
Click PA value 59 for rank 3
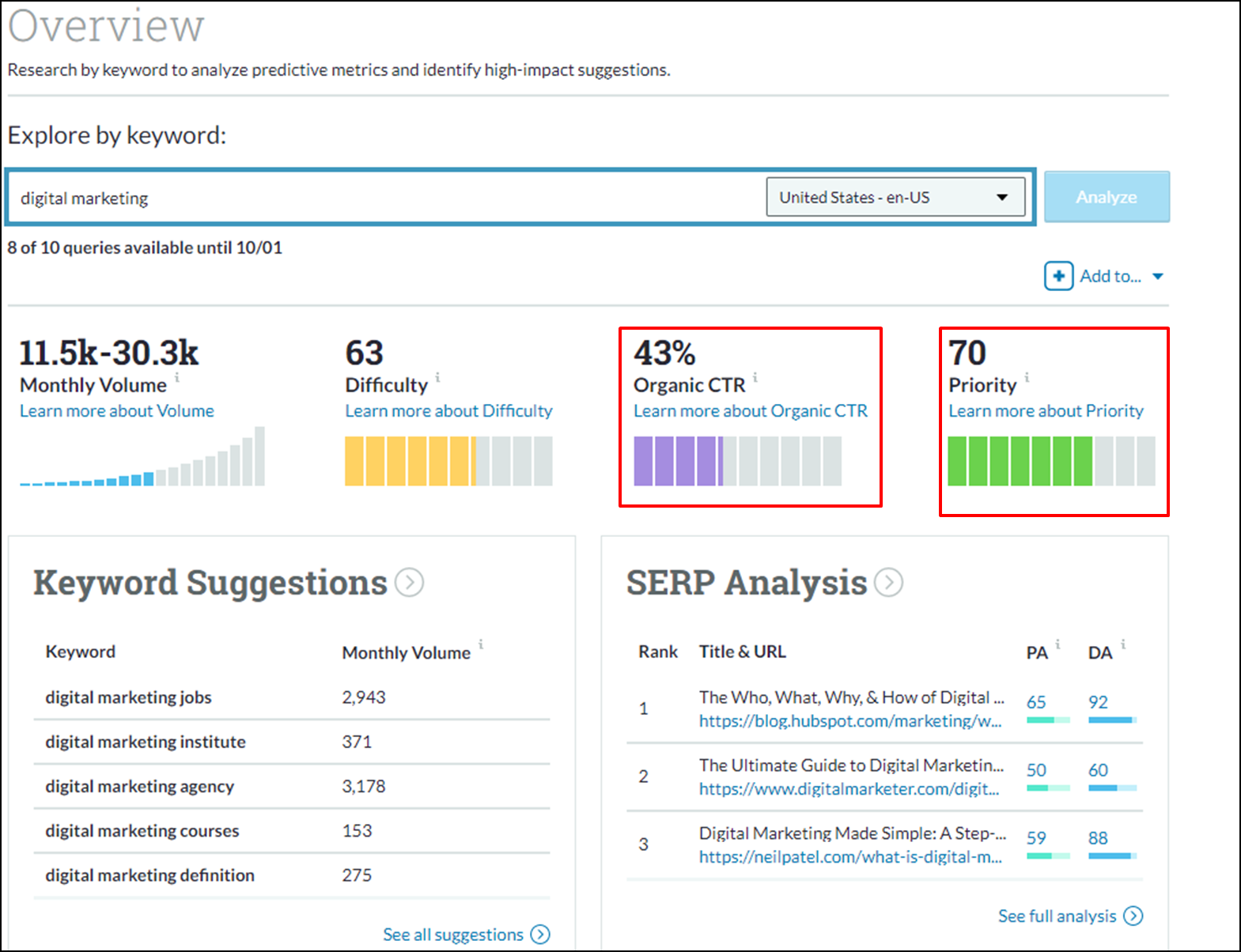(1036, 838)
